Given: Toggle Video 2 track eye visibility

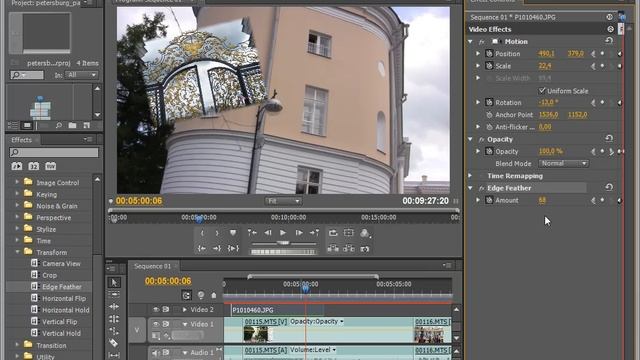Looking at the screenshot, I should (x=156, y=309).
